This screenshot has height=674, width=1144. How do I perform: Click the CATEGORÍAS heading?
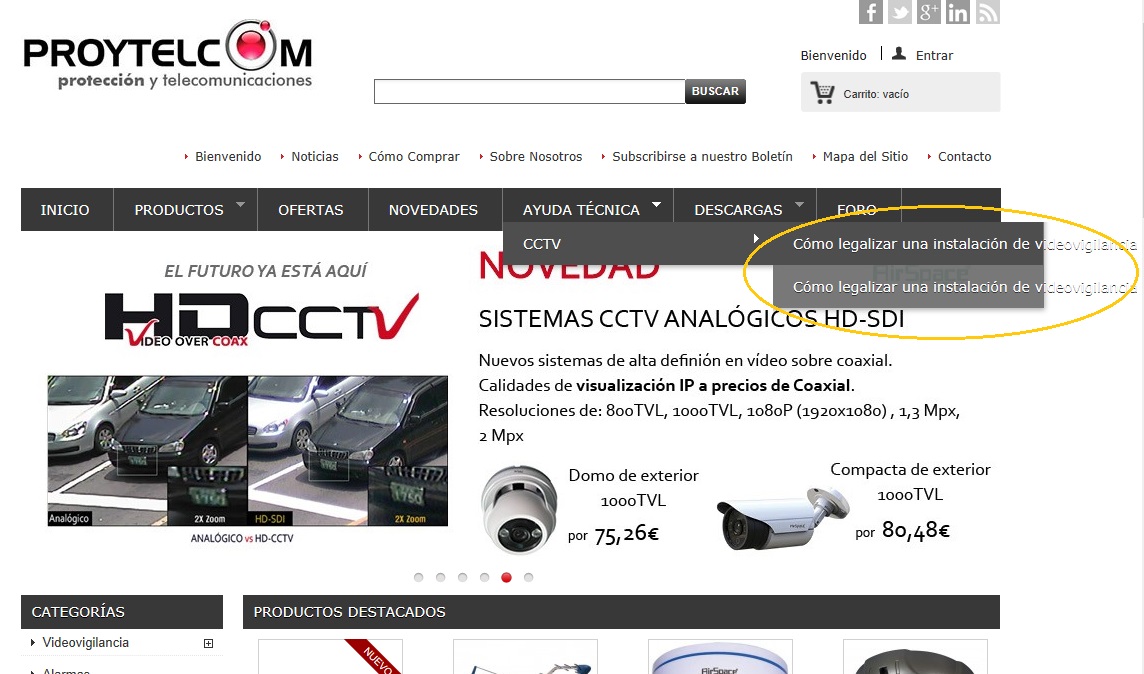pyautogui.click(x=78, y=612)
